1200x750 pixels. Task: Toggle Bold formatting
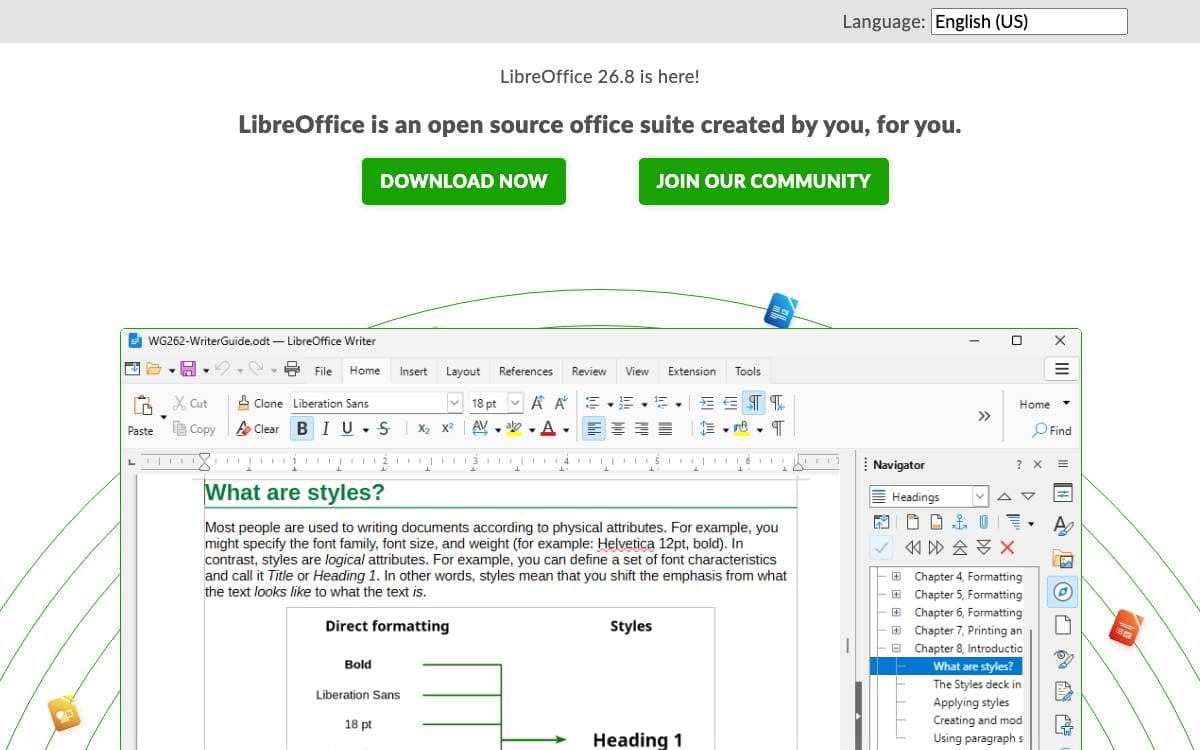303,429
